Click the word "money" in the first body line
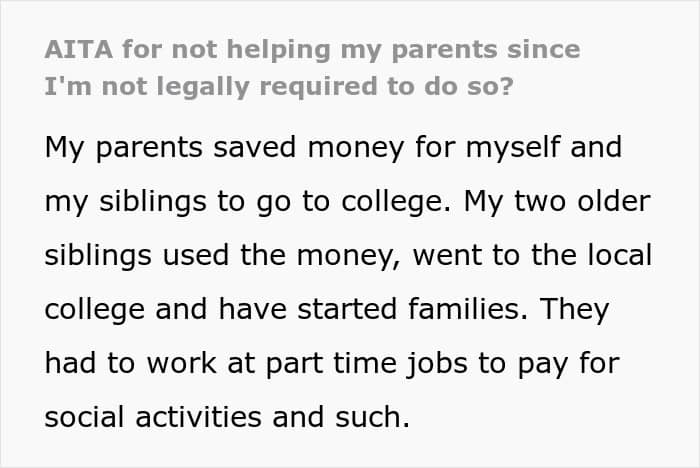The image size is (700, 468). pyautogui.click(x=356, y=149)
